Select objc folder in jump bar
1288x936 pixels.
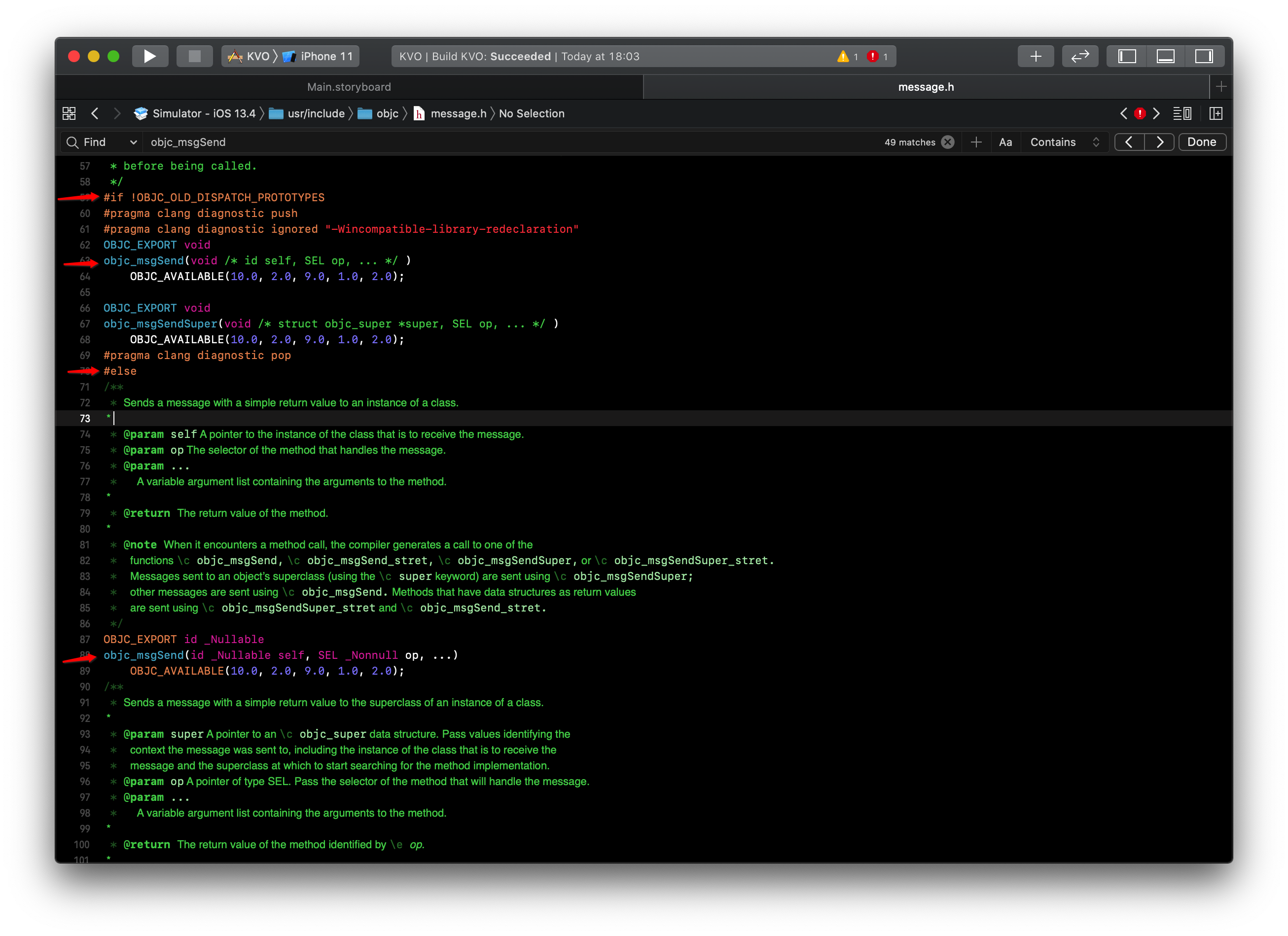coord(387,113)
